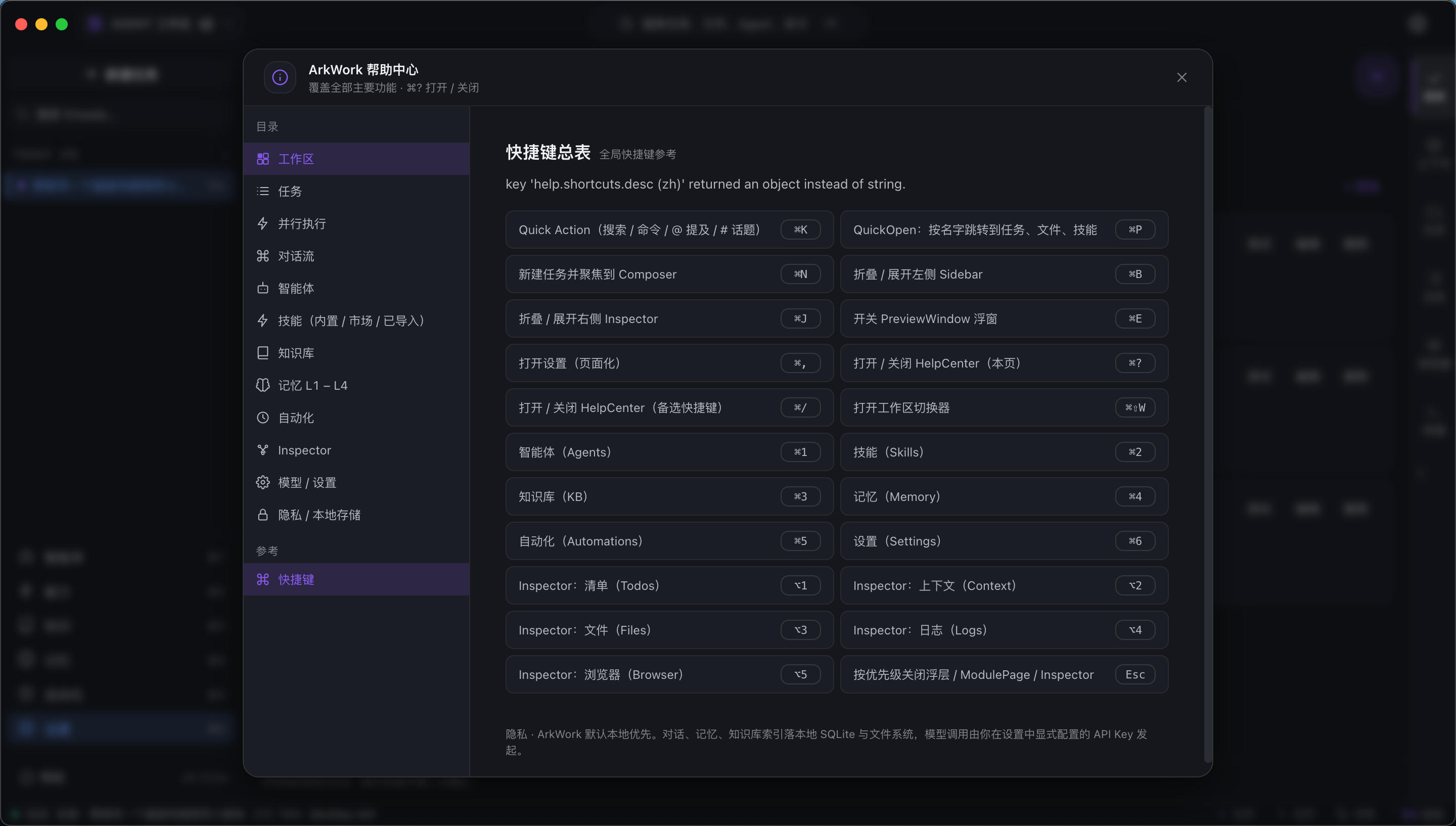
Task: Go to 并行执行 help section
Action: tap(356, 223)
